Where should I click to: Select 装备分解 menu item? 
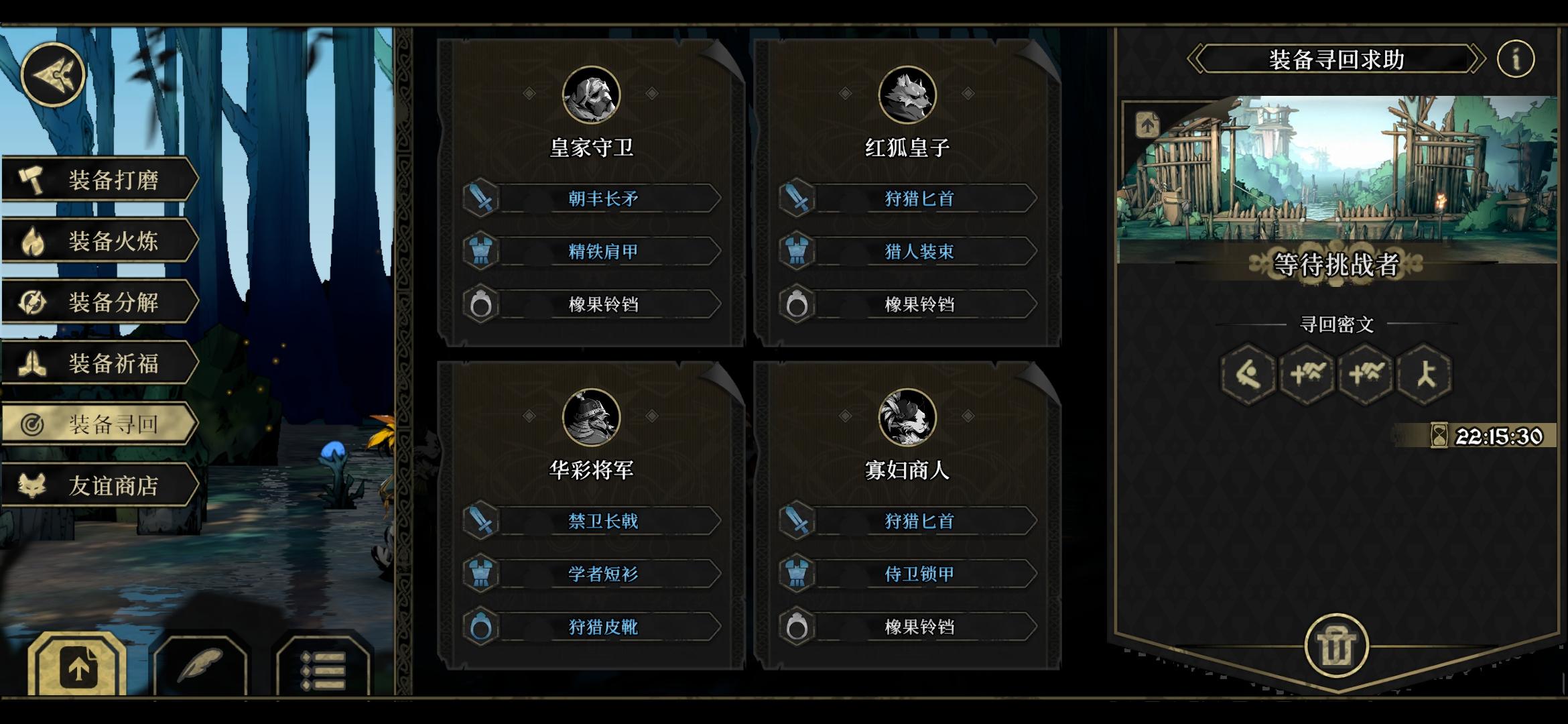click(x=101, y=302)
